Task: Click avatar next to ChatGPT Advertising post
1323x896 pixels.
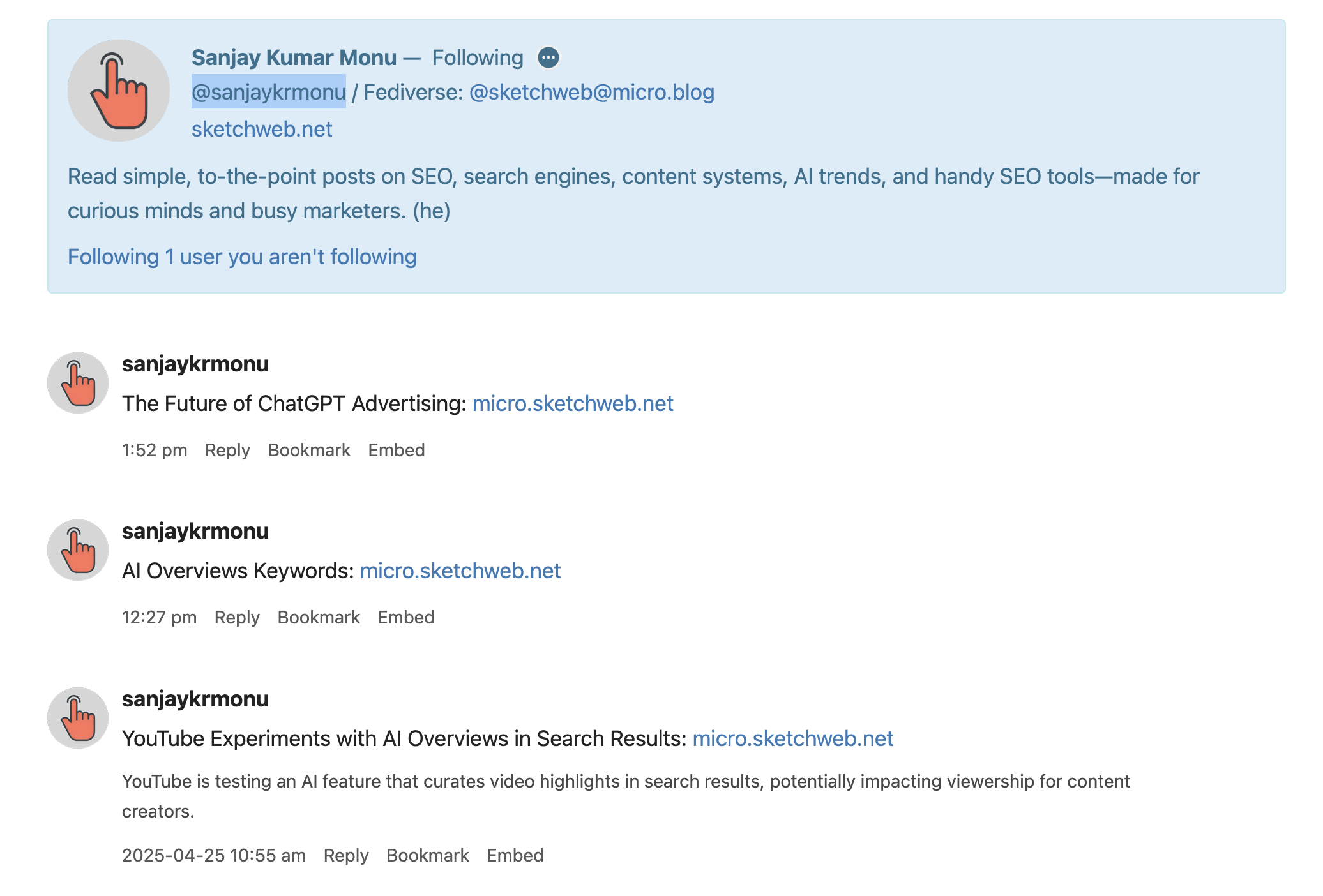Action: pos(78,383)
